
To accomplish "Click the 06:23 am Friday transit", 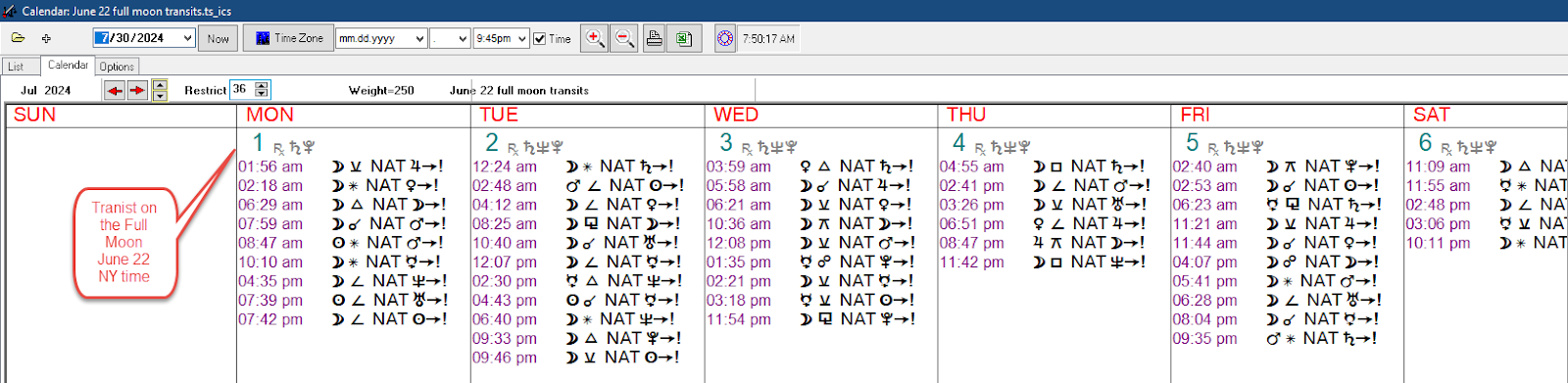I will 1277,205.
